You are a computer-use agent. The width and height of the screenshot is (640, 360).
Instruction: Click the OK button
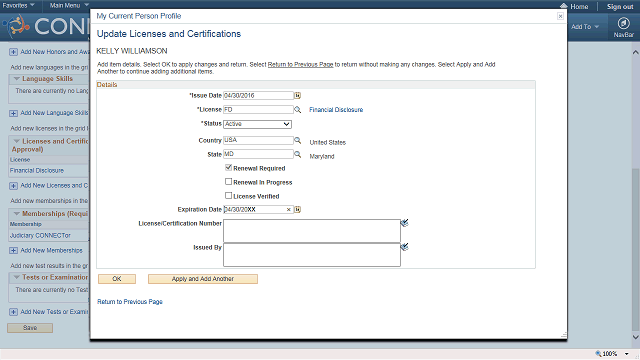(x=117, y=279)
